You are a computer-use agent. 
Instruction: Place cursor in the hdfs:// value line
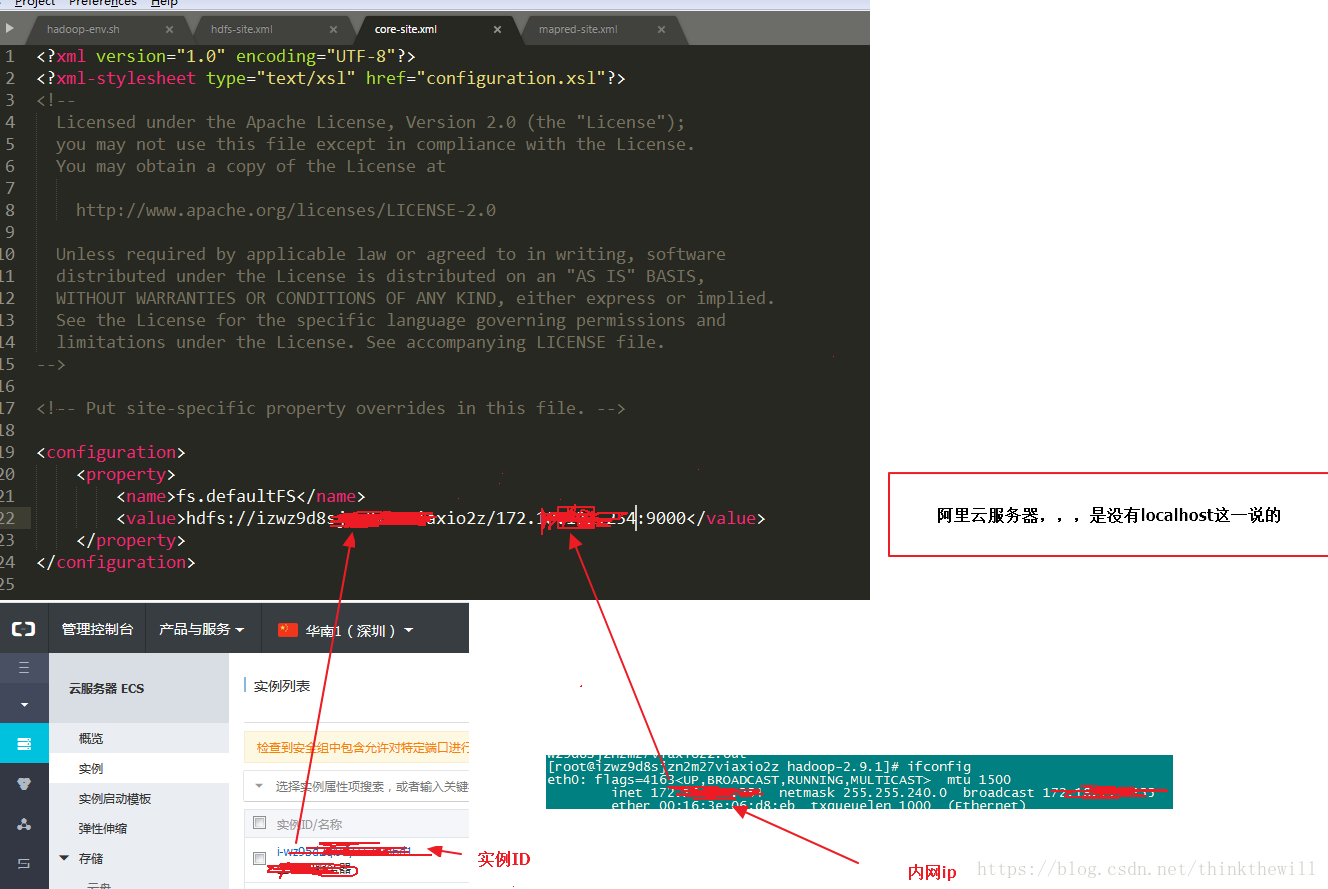point(440,518)
